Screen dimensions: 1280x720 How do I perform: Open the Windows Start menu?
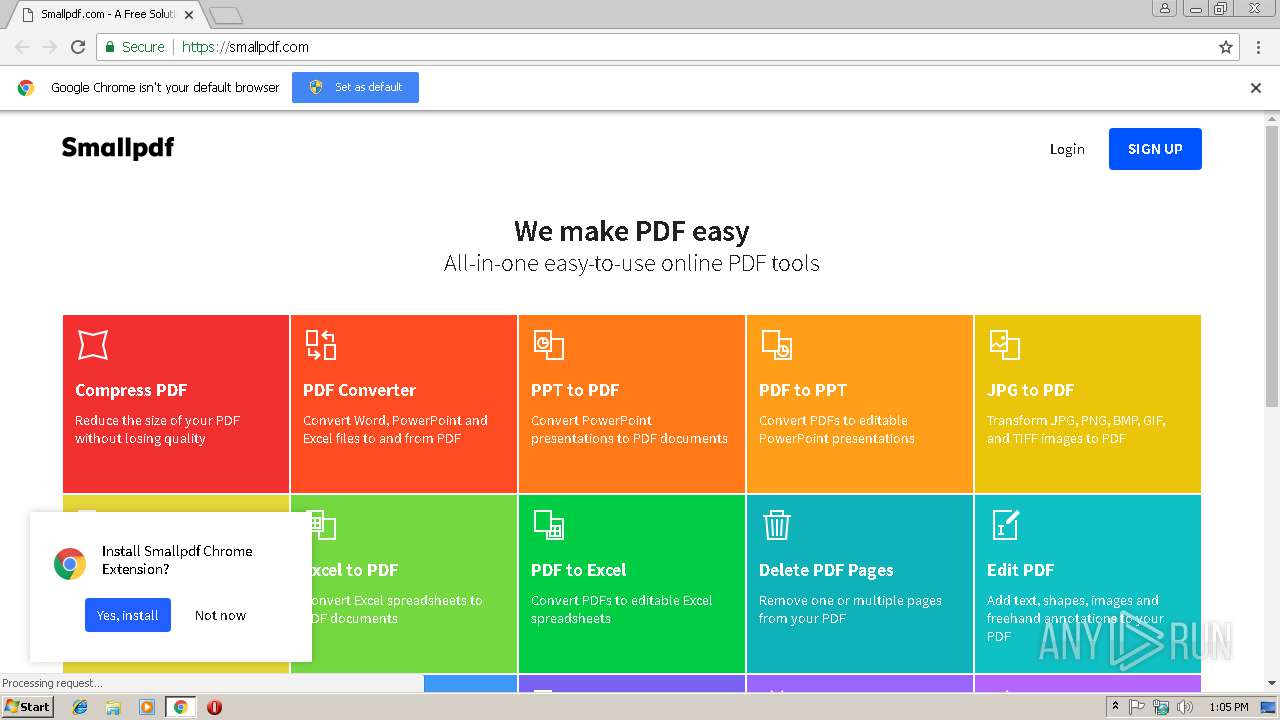point(27,707)
